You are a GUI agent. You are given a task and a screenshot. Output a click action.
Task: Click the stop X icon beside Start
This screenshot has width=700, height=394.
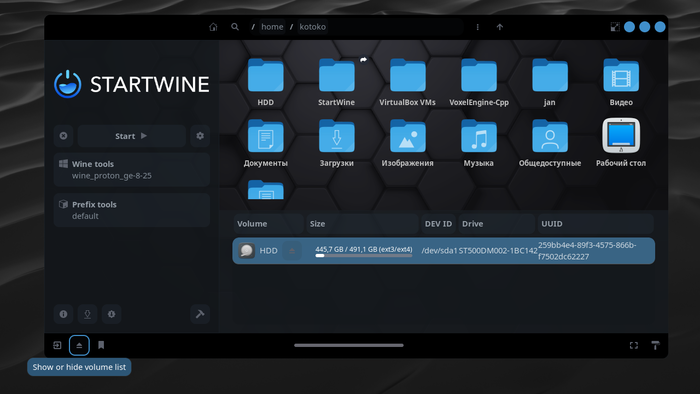(x=63, y=136)
